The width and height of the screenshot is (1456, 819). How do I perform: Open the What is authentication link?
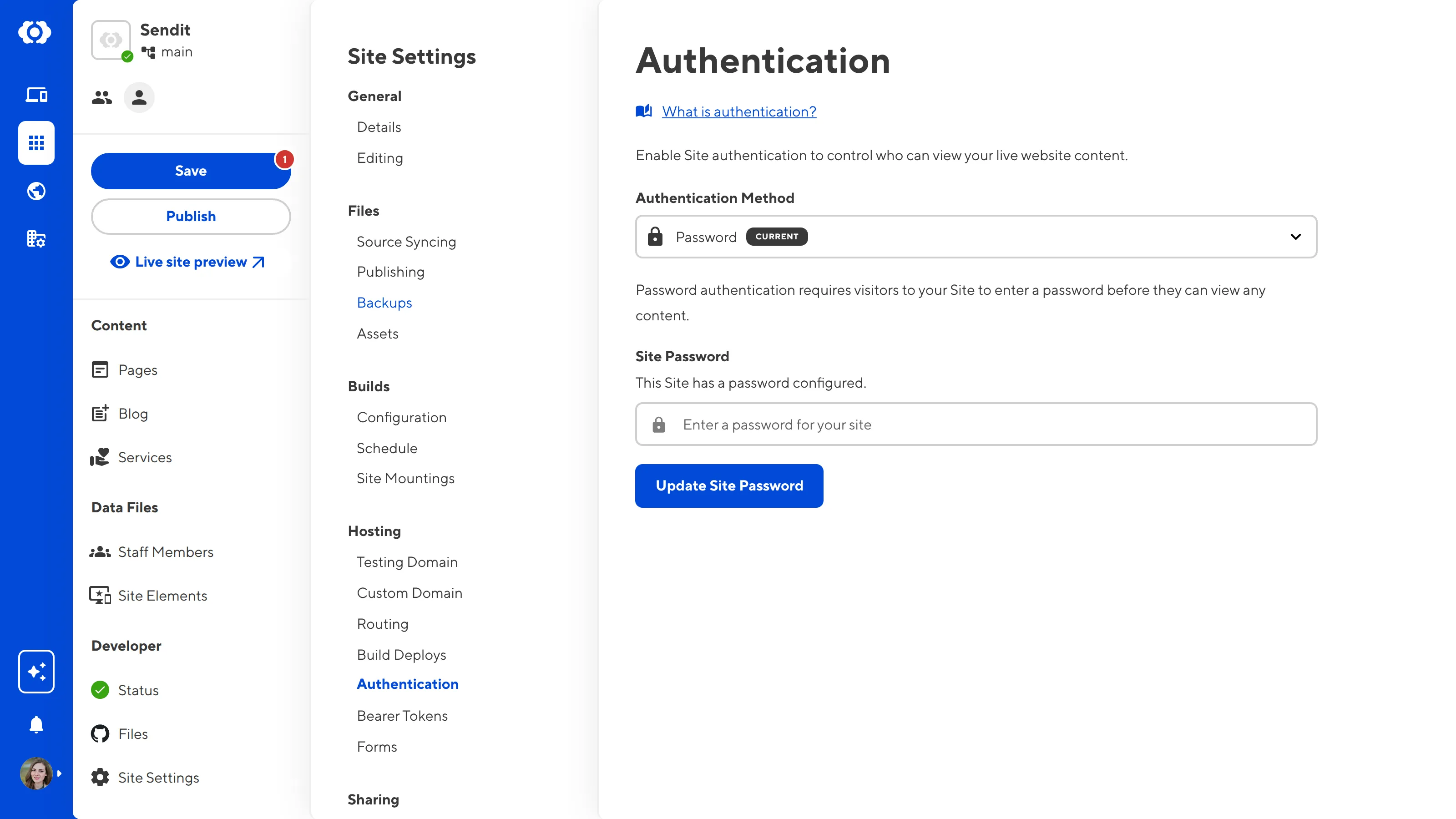click(x=739, y=111)
